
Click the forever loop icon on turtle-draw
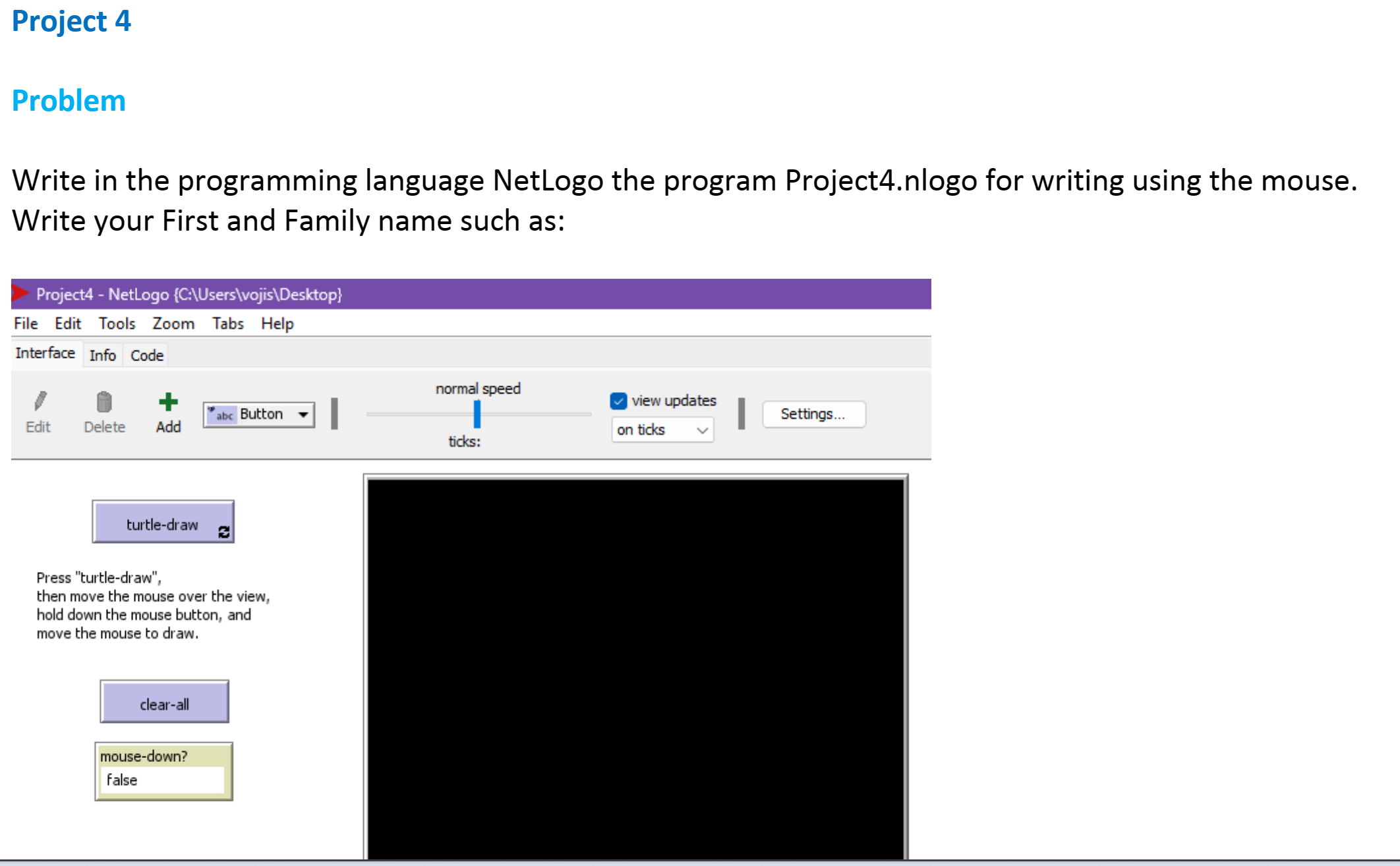(224, 532)
